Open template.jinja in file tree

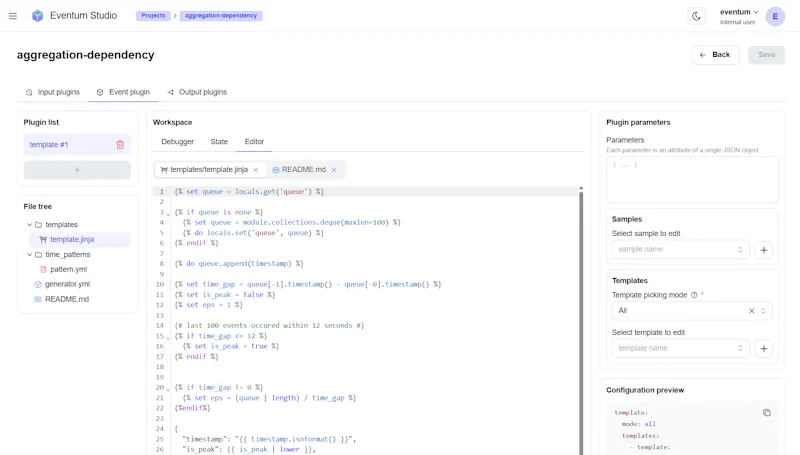(72, 239)
